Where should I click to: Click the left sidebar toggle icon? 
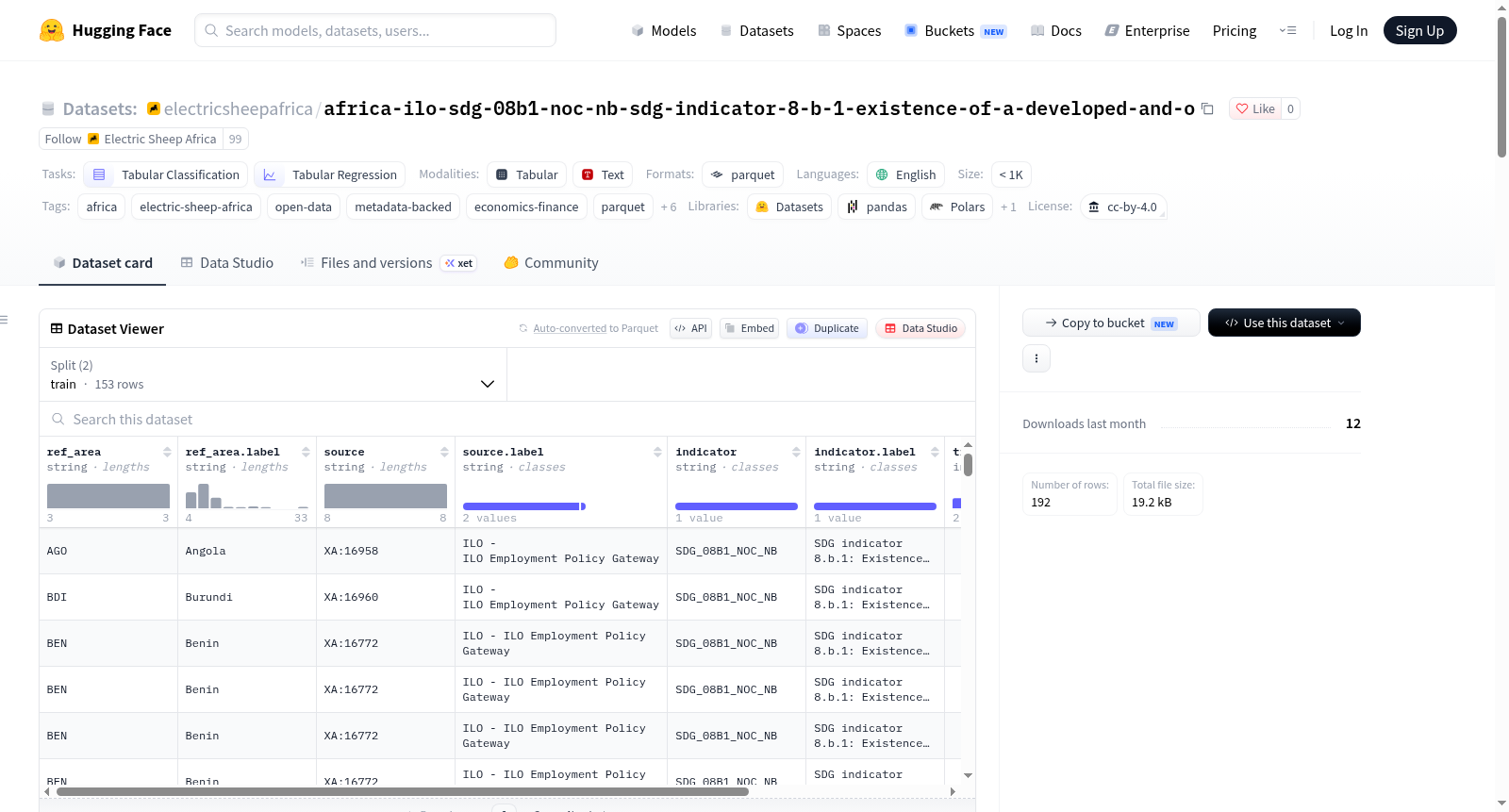pos(4,320)
